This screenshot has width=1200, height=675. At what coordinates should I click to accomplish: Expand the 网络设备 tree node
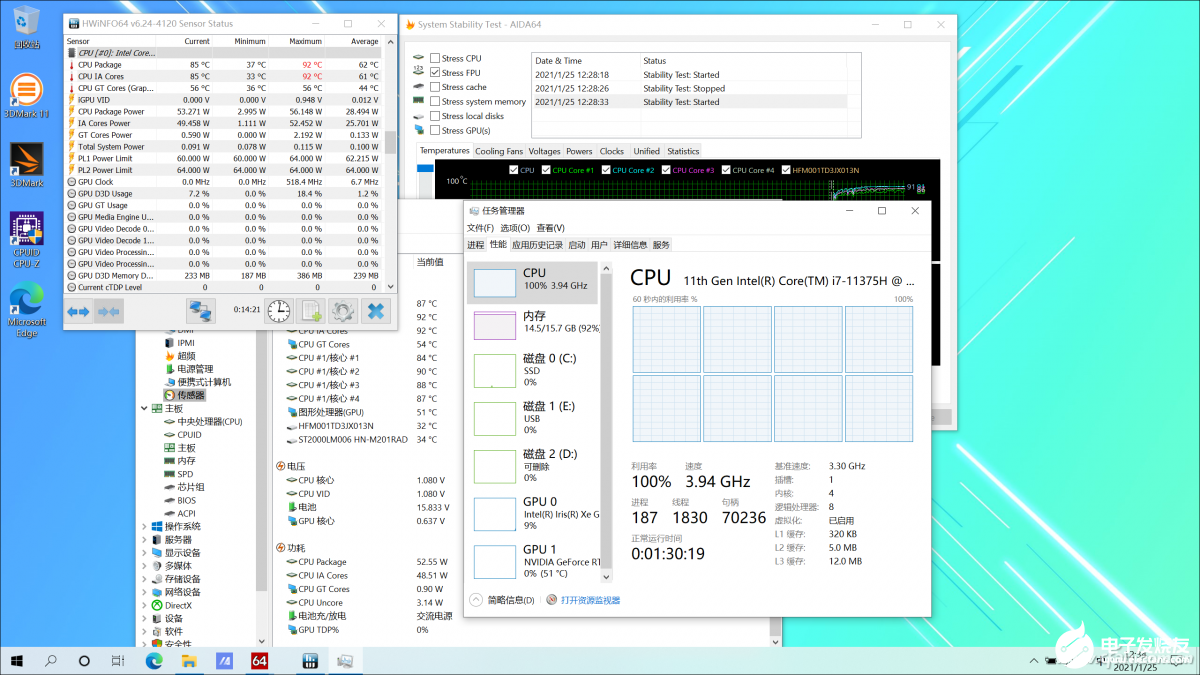pos(145,592)
